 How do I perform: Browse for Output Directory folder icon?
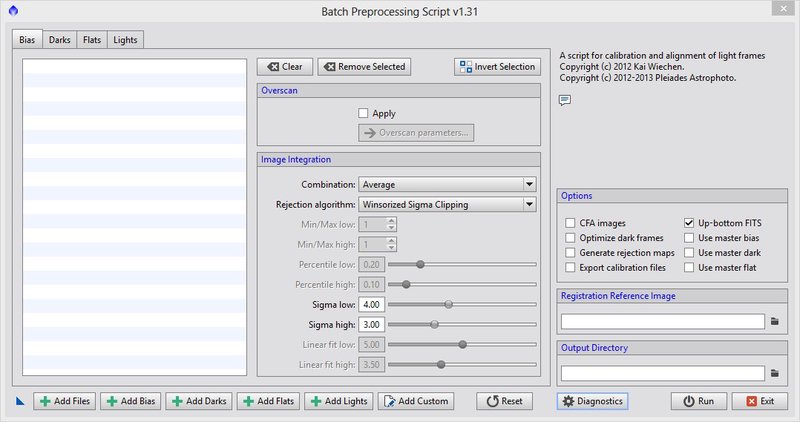tap(774, 373)
